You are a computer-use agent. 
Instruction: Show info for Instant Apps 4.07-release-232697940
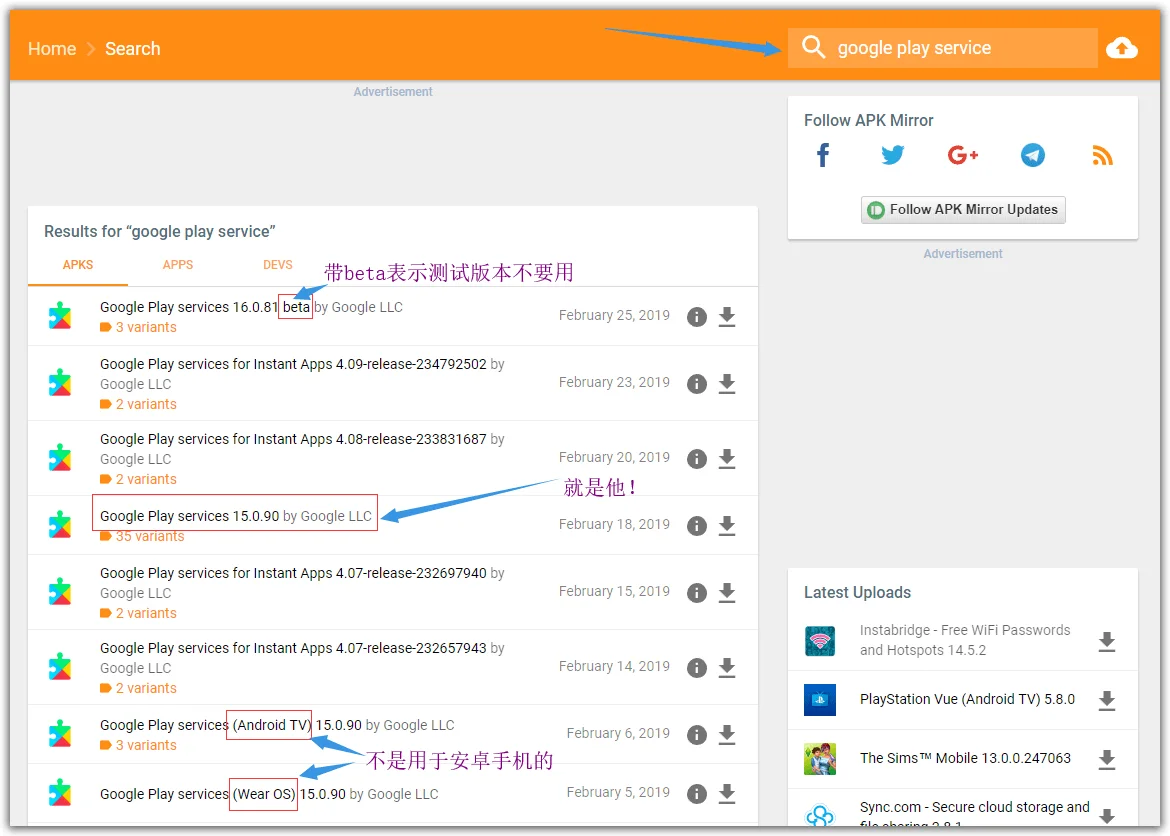point(696,593)
